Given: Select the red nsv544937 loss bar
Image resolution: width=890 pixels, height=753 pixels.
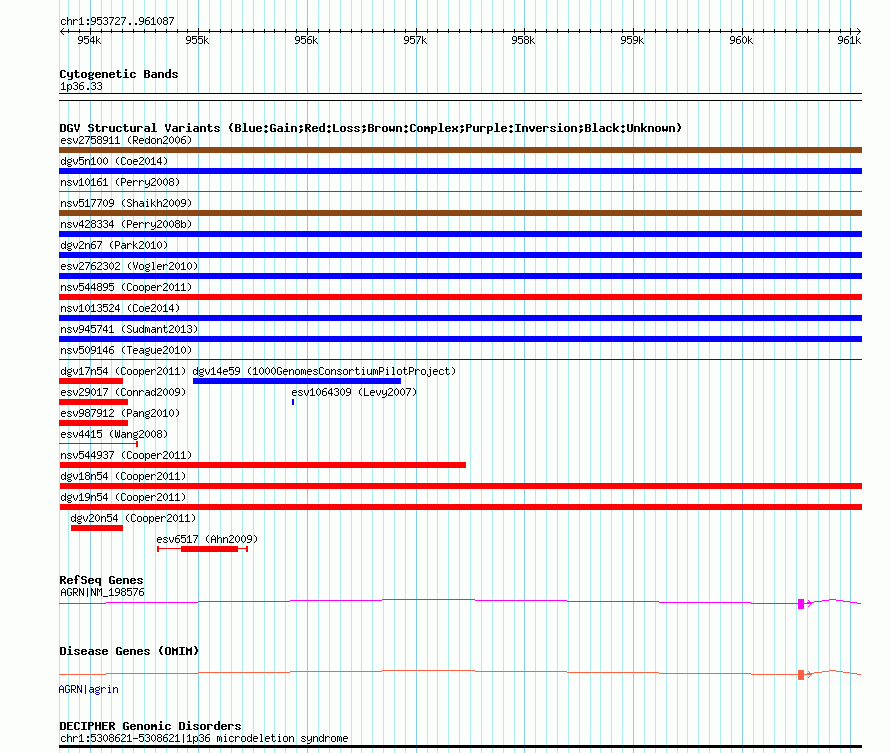Looking at the screenshot, I should coord(262,465).
